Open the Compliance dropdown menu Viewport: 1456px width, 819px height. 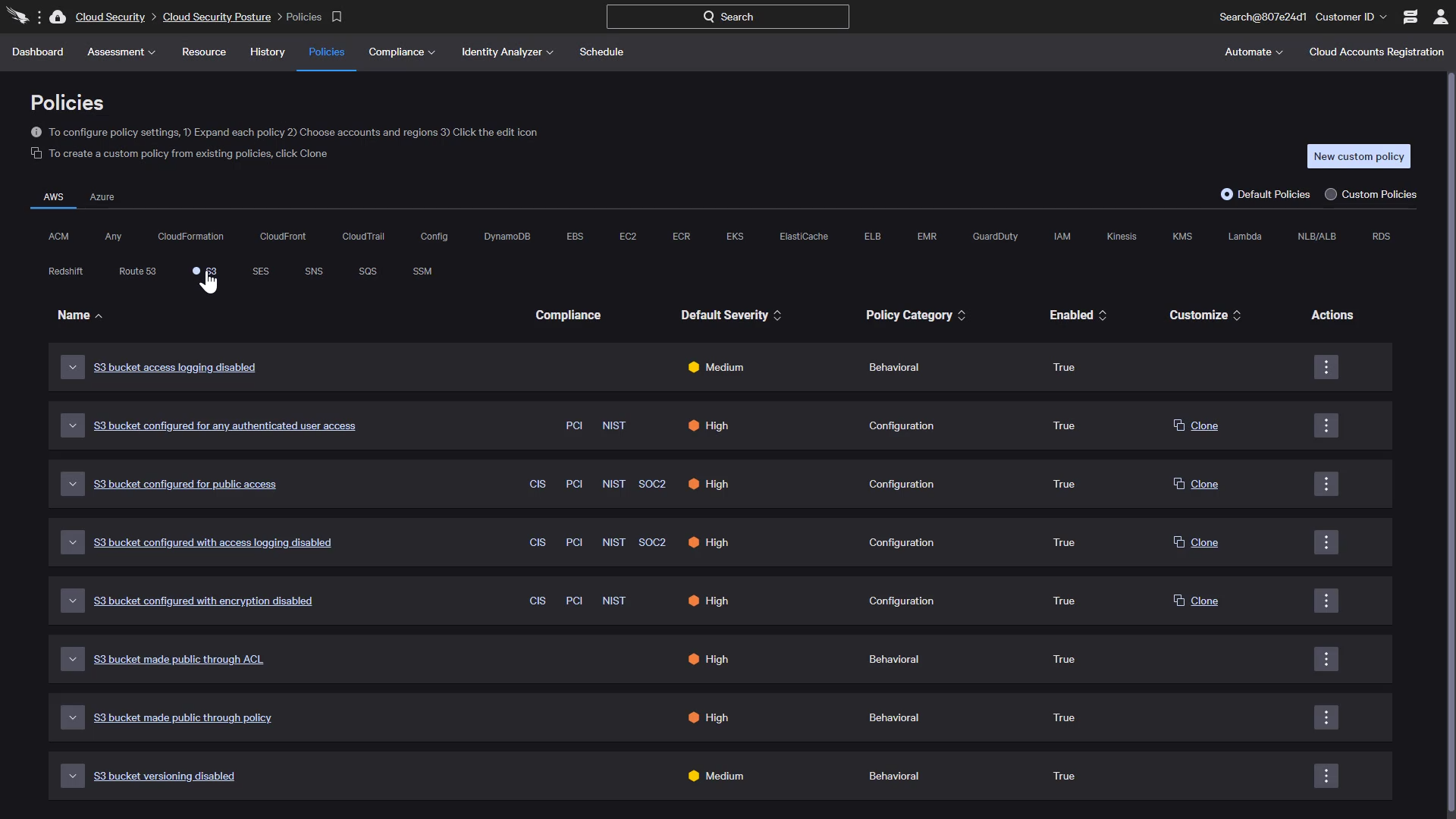[402, 52]
